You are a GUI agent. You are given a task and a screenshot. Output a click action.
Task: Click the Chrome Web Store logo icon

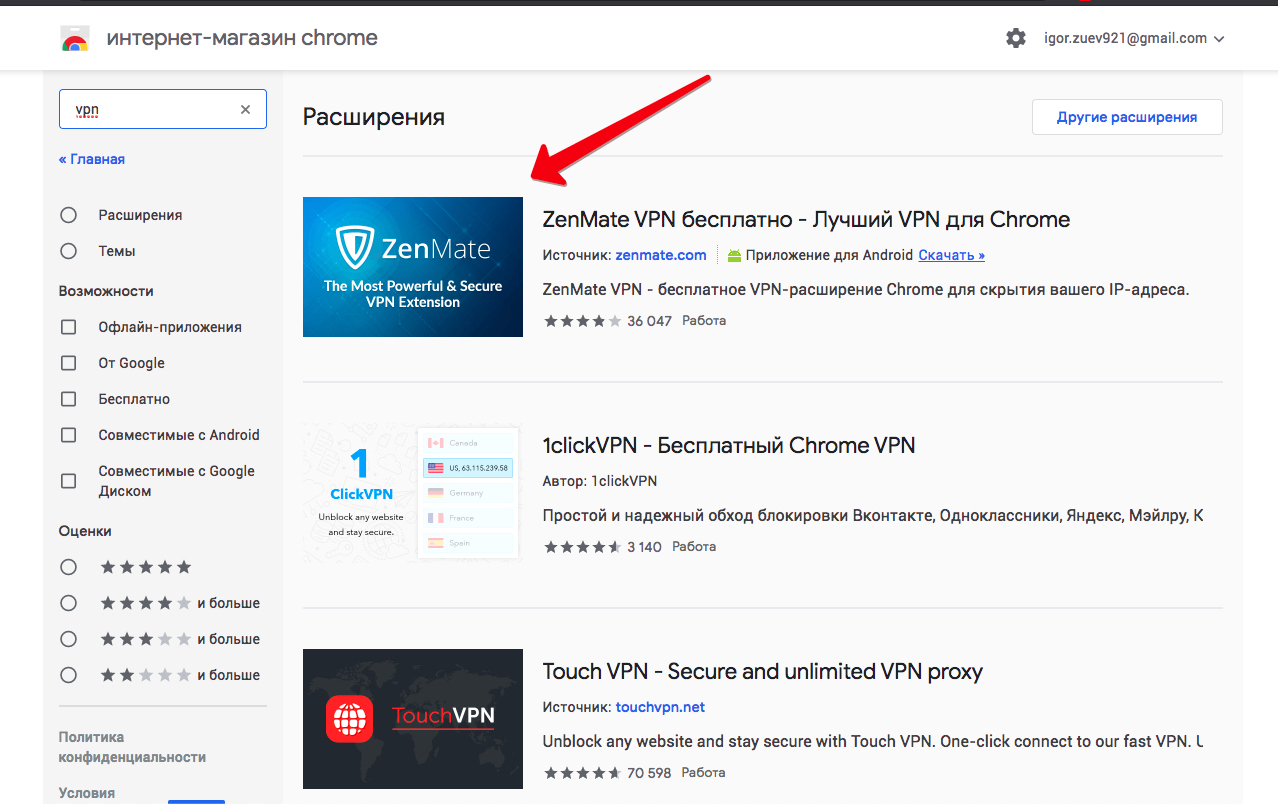[x=74, y=39]
